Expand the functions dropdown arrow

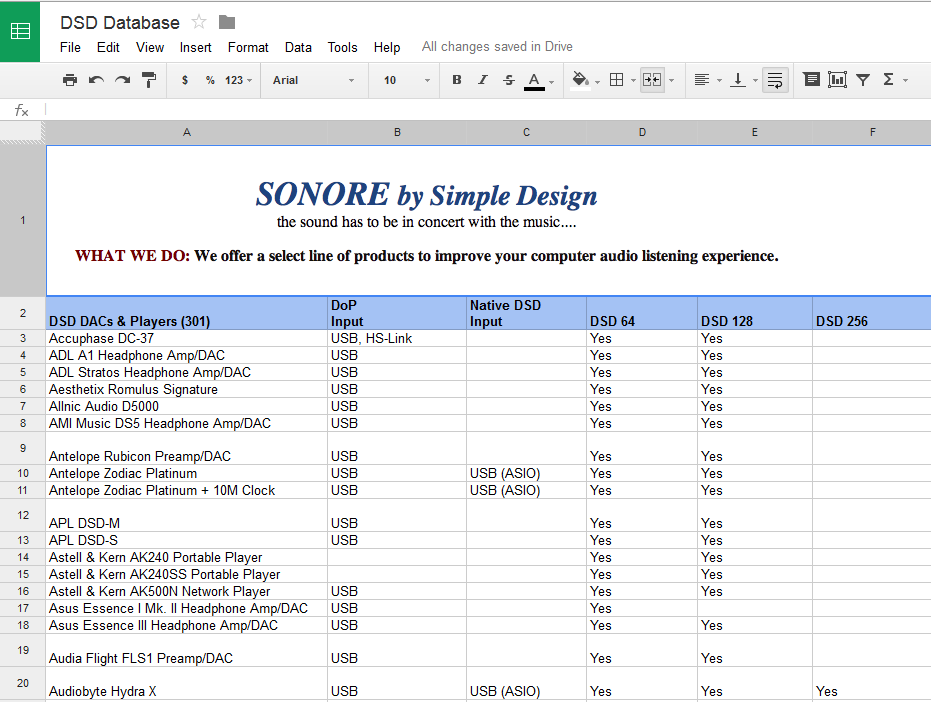pos(905,80)
